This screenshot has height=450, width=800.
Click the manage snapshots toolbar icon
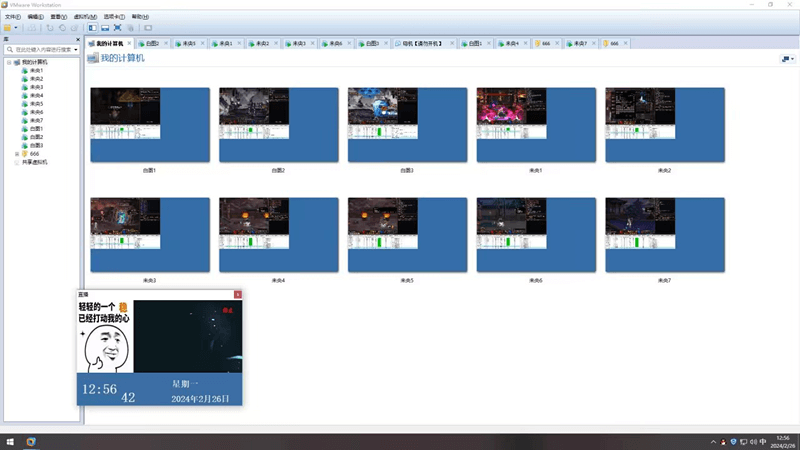pos(74,28)
